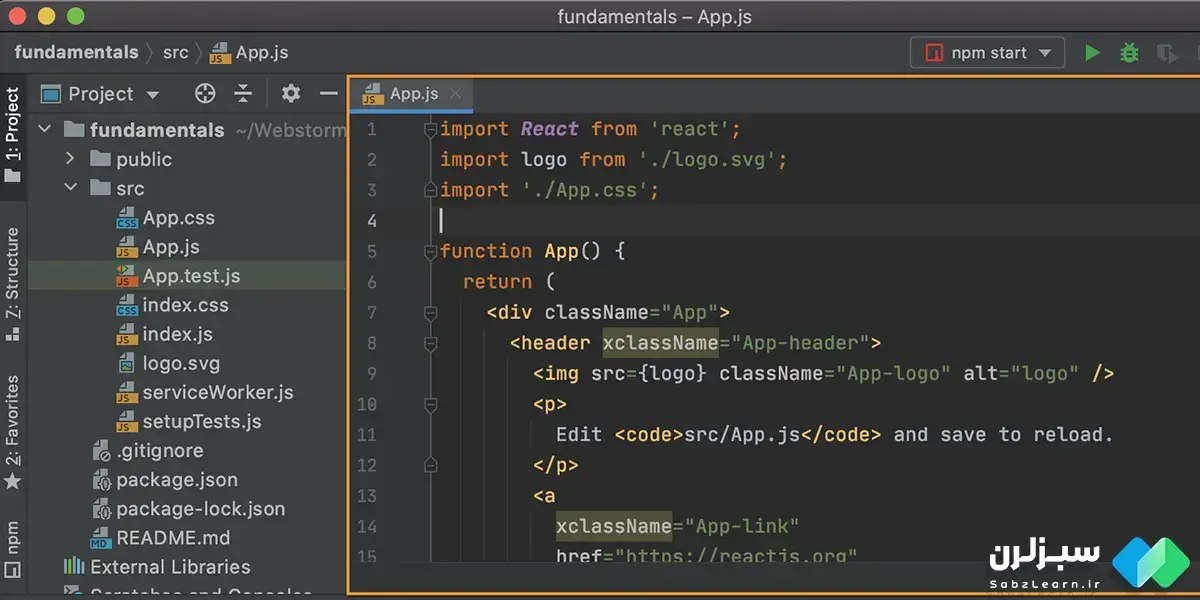Click the Collapse All icon in Project panel
The image size is (1200, 600).
pos(243,94)
